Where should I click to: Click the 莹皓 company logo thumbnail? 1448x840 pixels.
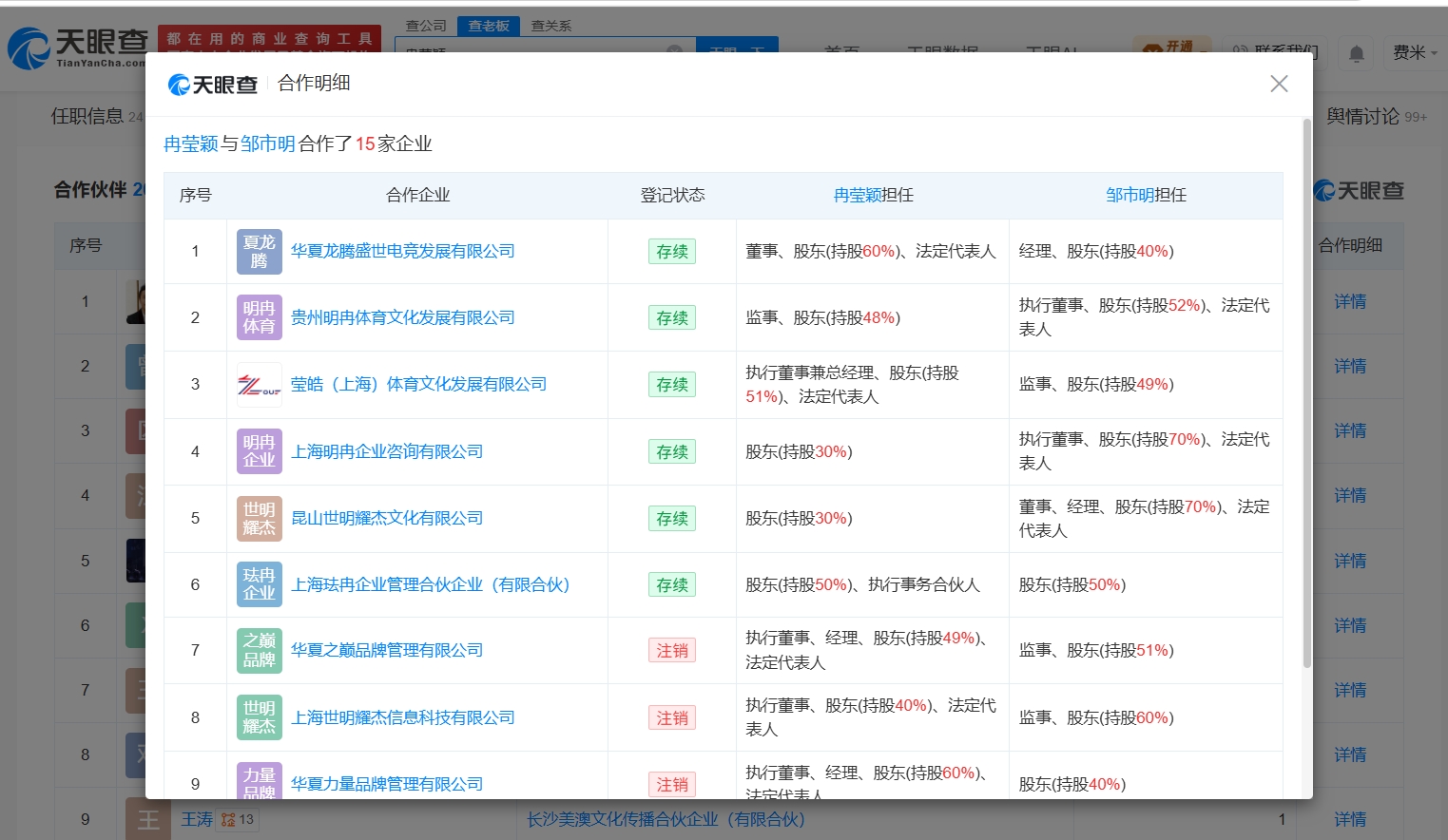click(260, 385)
